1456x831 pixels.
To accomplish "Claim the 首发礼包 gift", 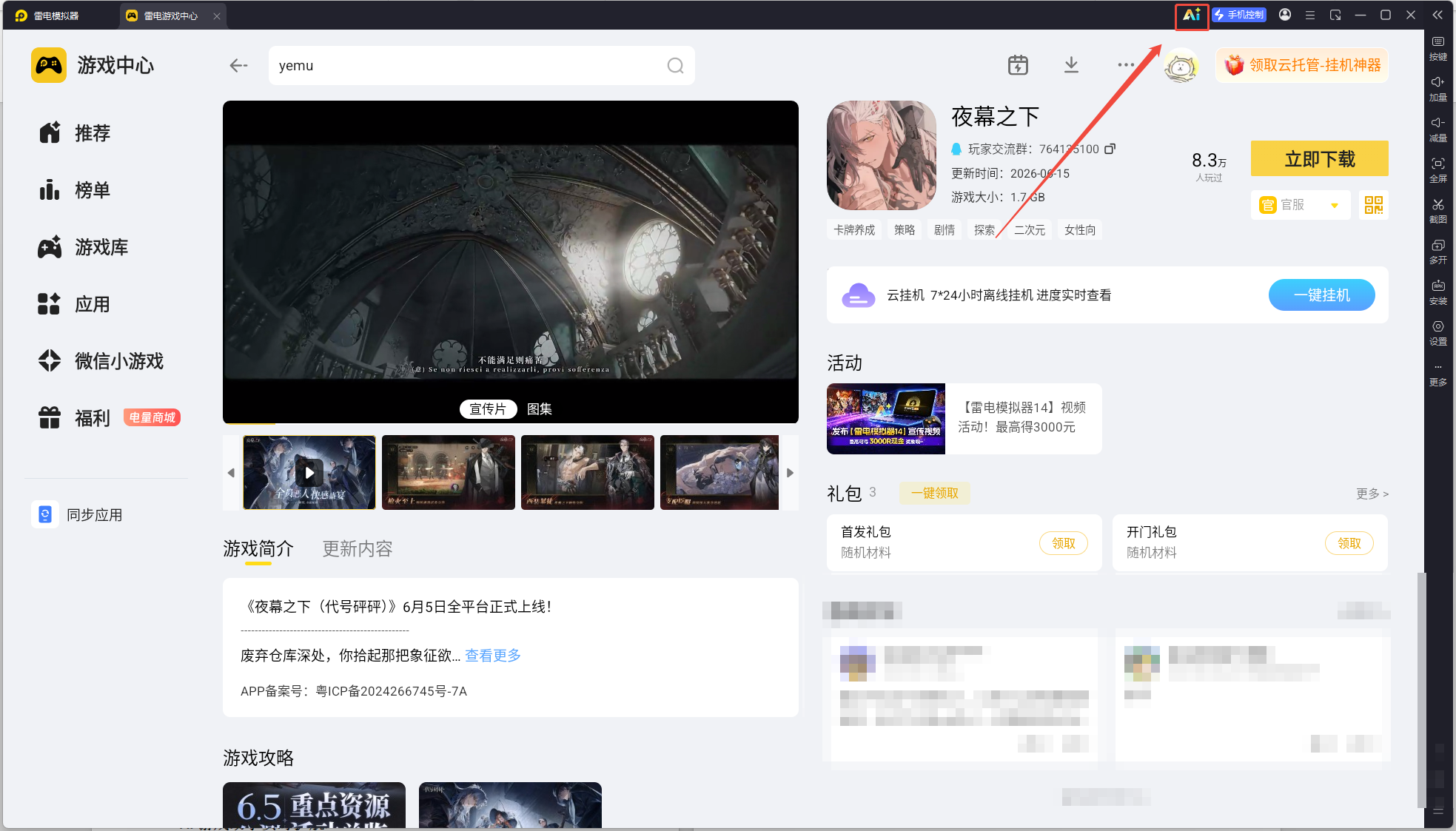I will pyautogui.click(x=1064, y=543).
